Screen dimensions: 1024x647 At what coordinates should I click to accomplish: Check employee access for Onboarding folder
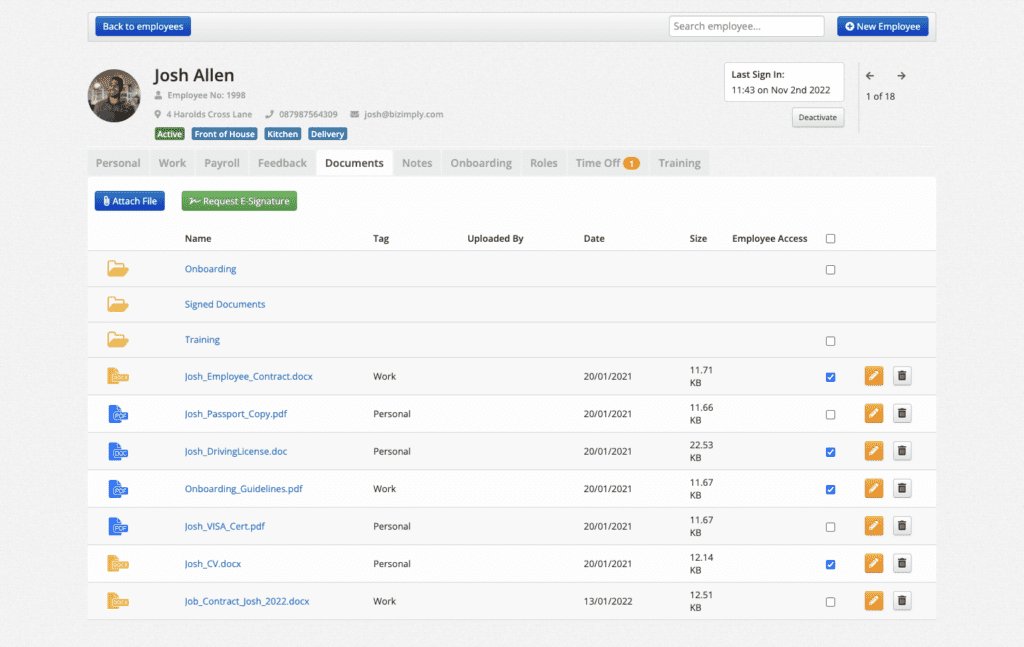click(830, 270)
